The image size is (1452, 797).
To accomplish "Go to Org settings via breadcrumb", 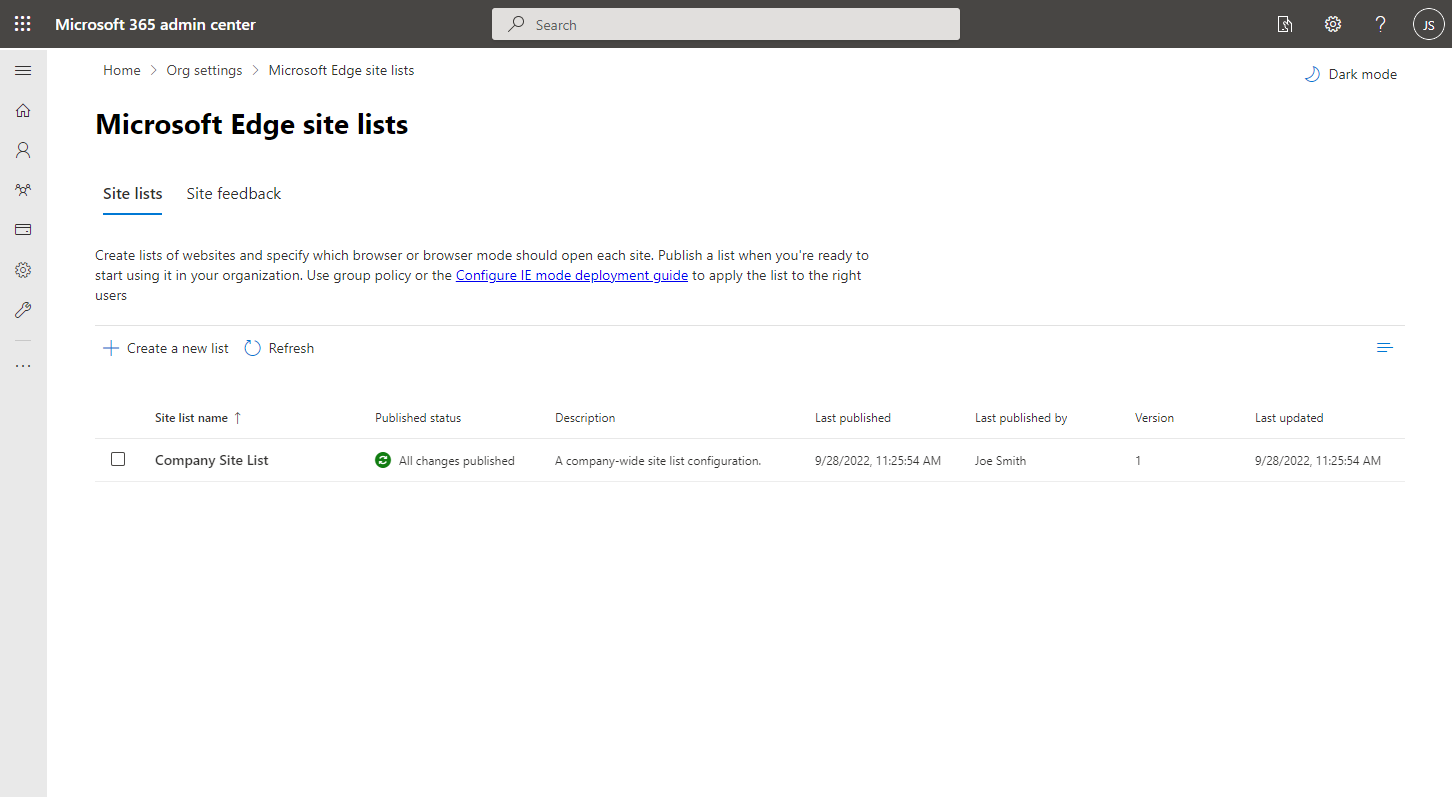I will point(204,69).
